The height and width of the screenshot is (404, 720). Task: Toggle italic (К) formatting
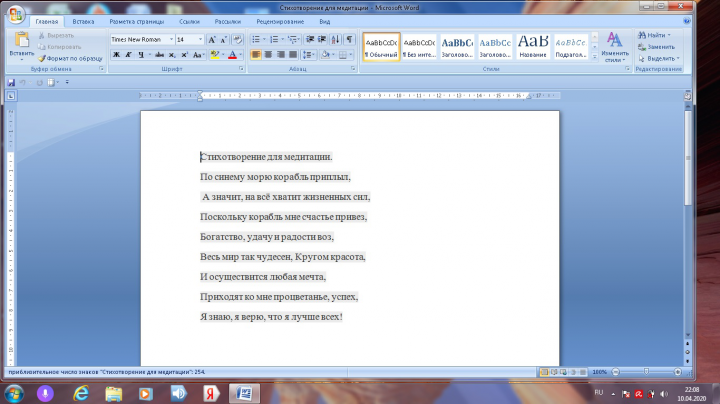pos(128,55)
